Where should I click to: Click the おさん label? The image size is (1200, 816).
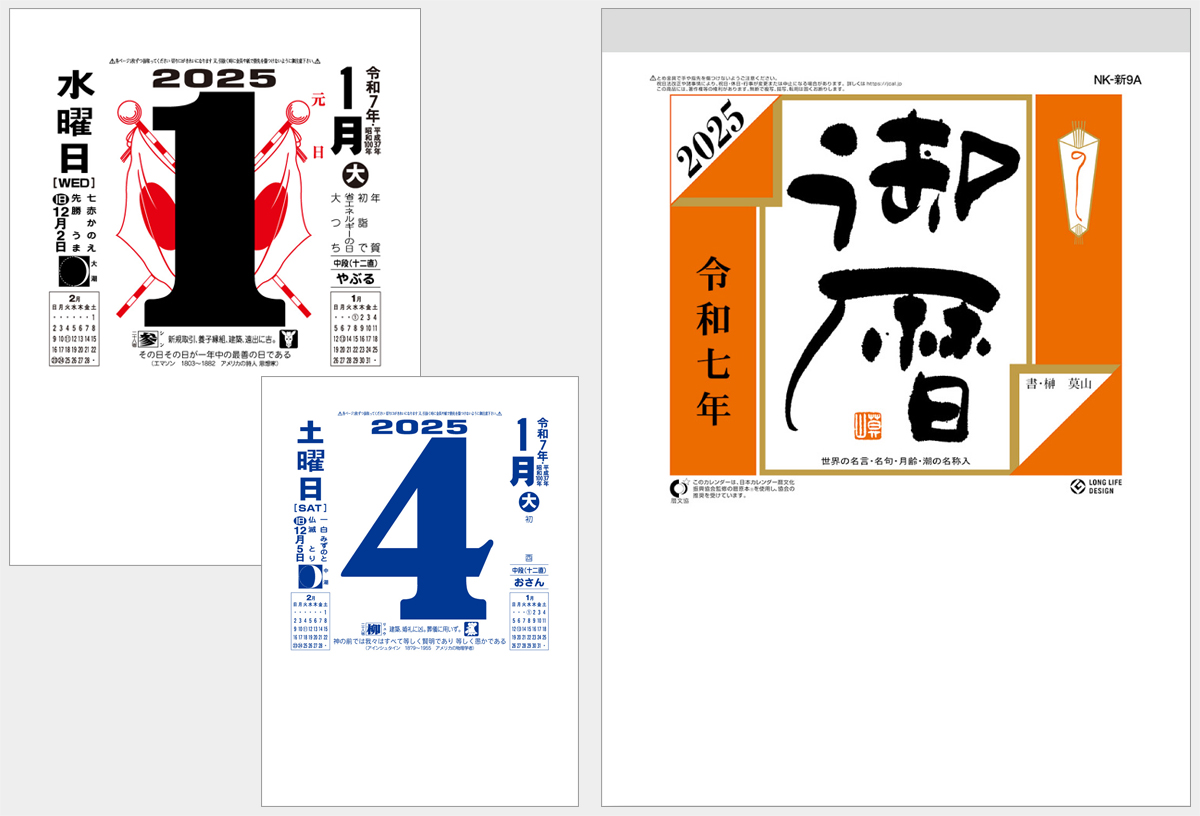(530, 581)
